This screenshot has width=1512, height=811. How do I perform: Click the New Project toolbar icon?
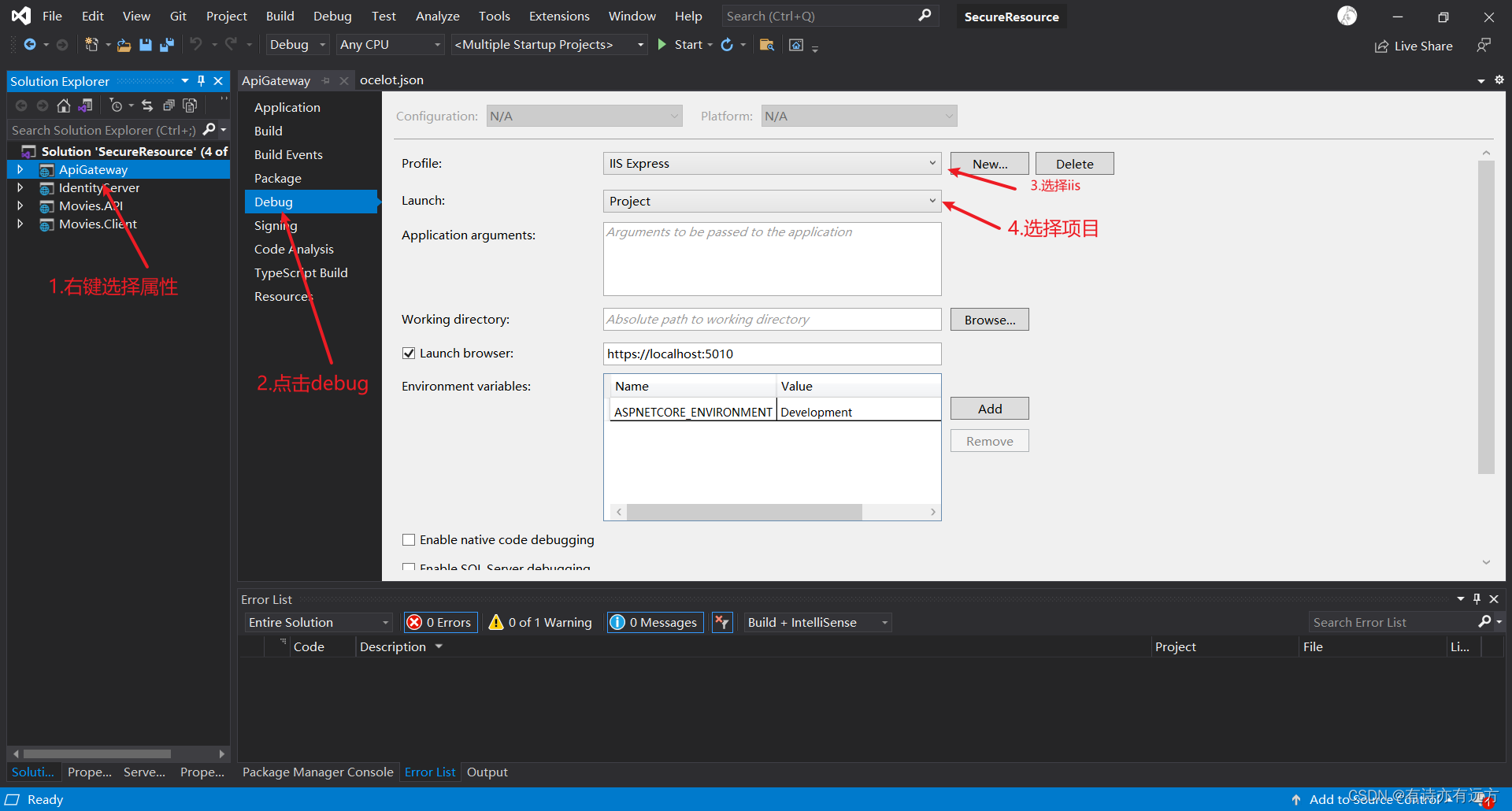[x=91, y=45]
